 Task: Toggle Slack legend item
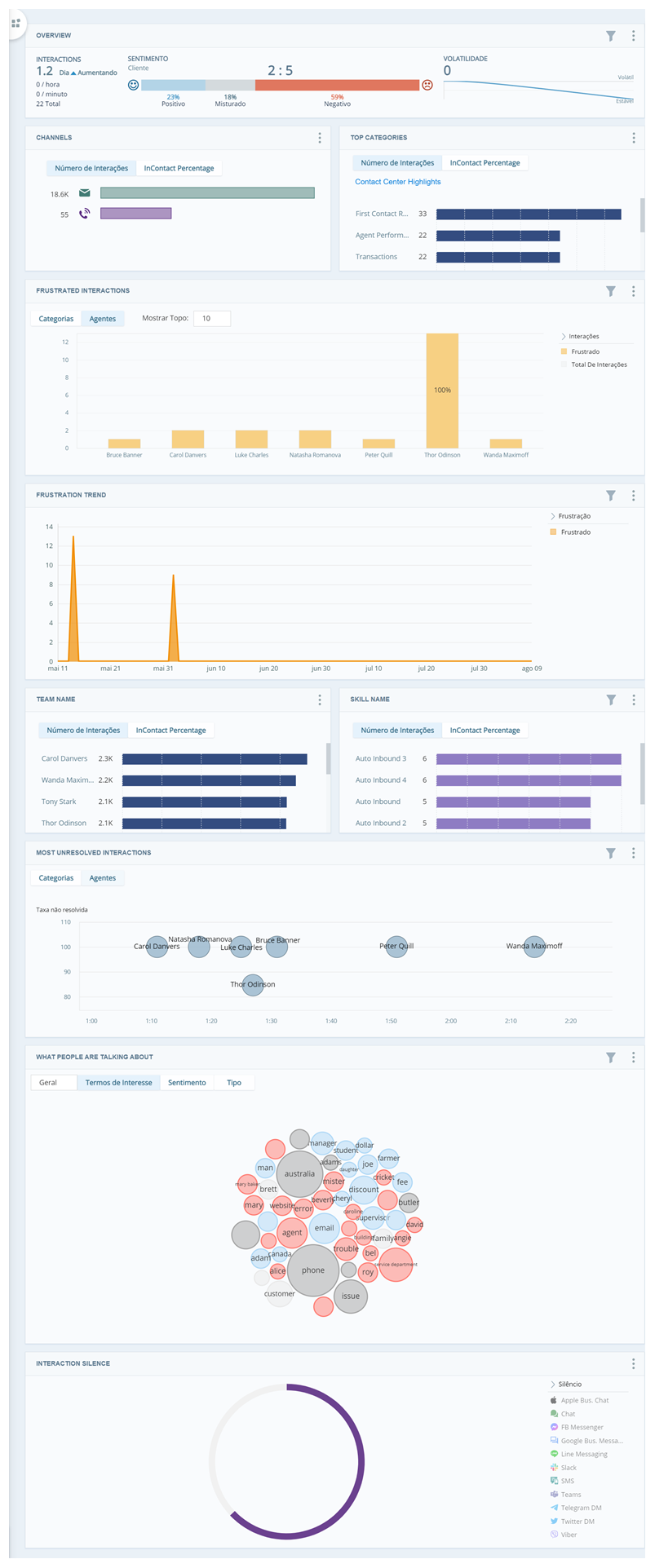tap(564, 1468)
